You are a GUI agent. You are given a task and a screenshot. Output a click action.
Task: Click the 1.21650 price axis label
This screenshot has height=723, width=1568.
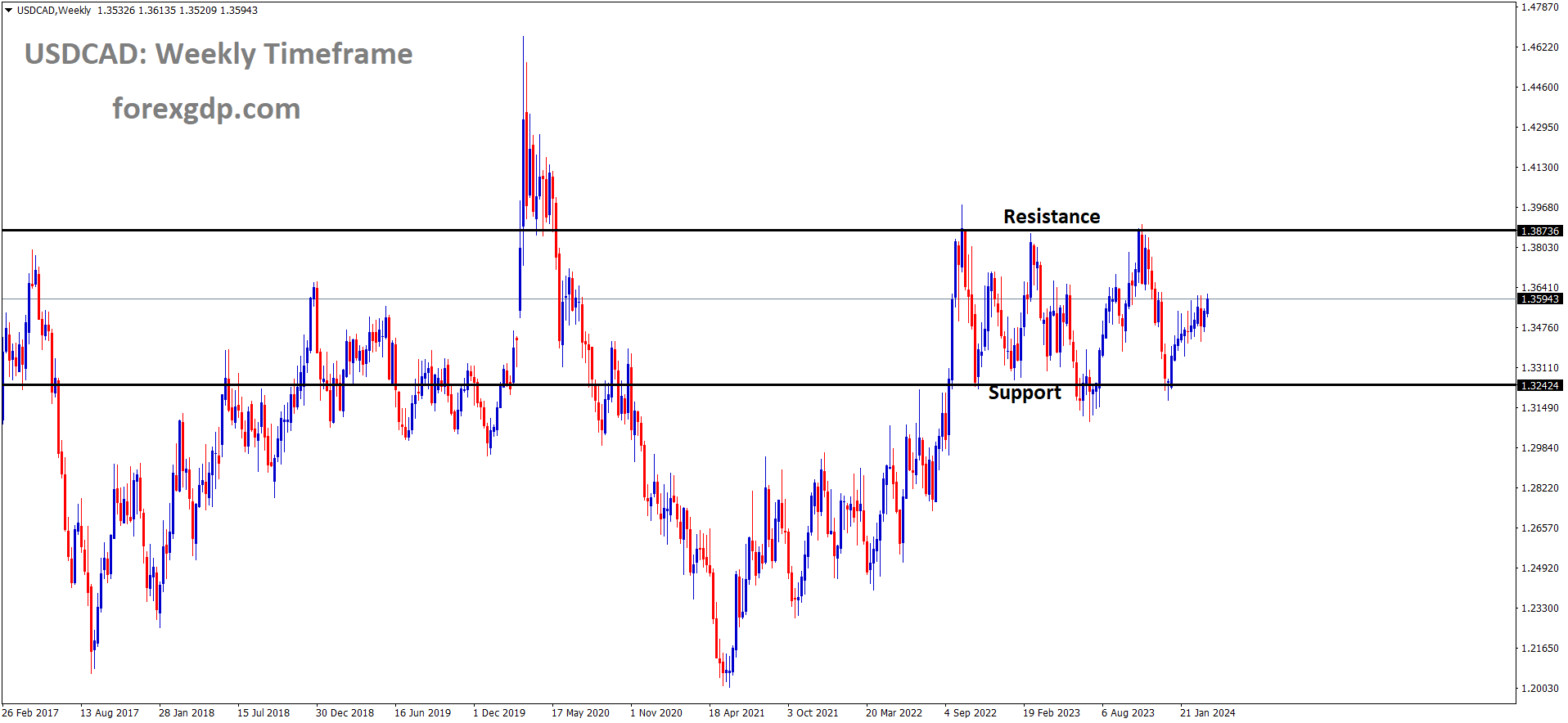click(x=1539, y=649)
